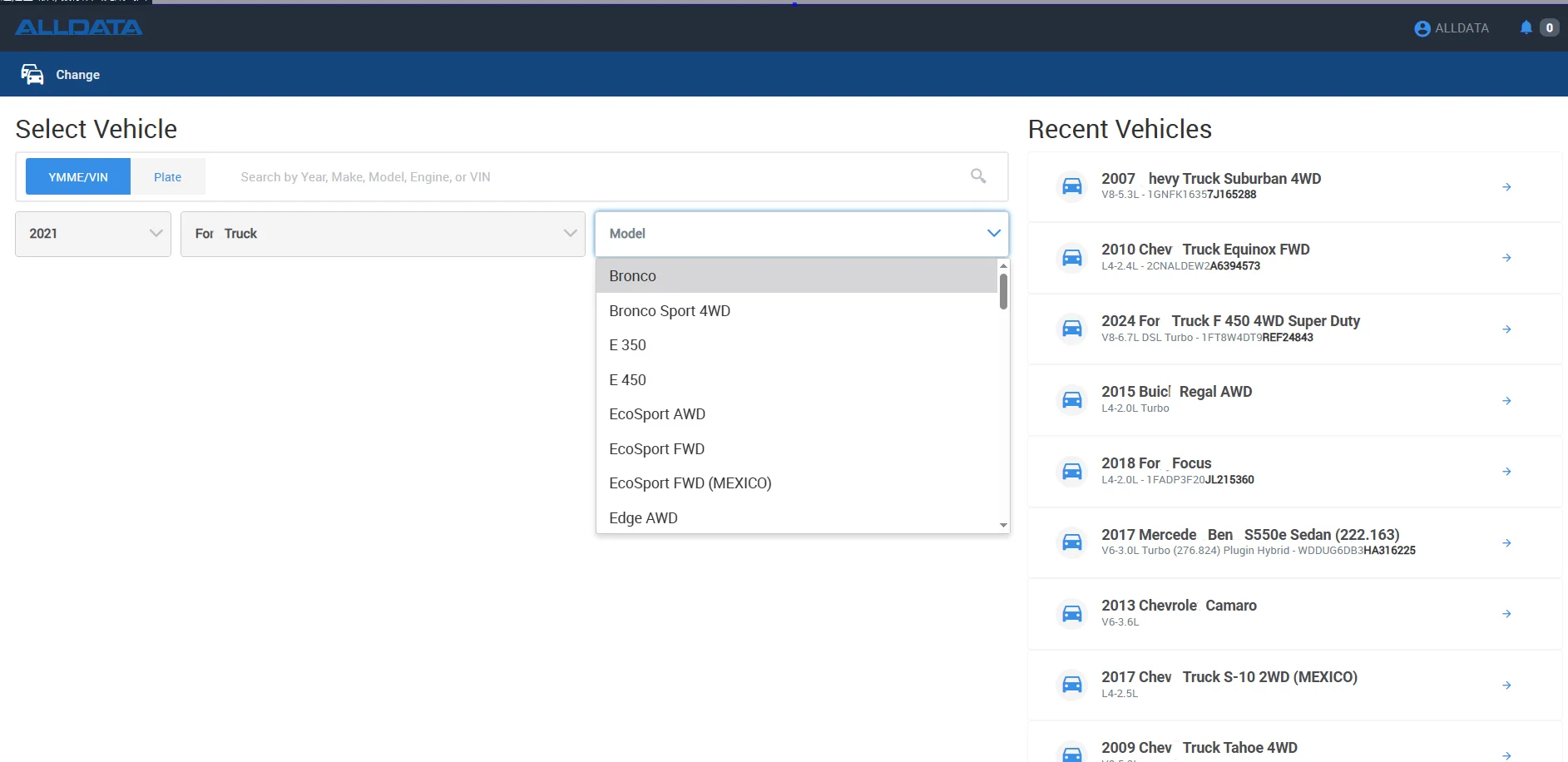Open the ALLDATA user account icon
Image resolution: width=1568 pixels, height=762 pixels.
point(1422,28)
